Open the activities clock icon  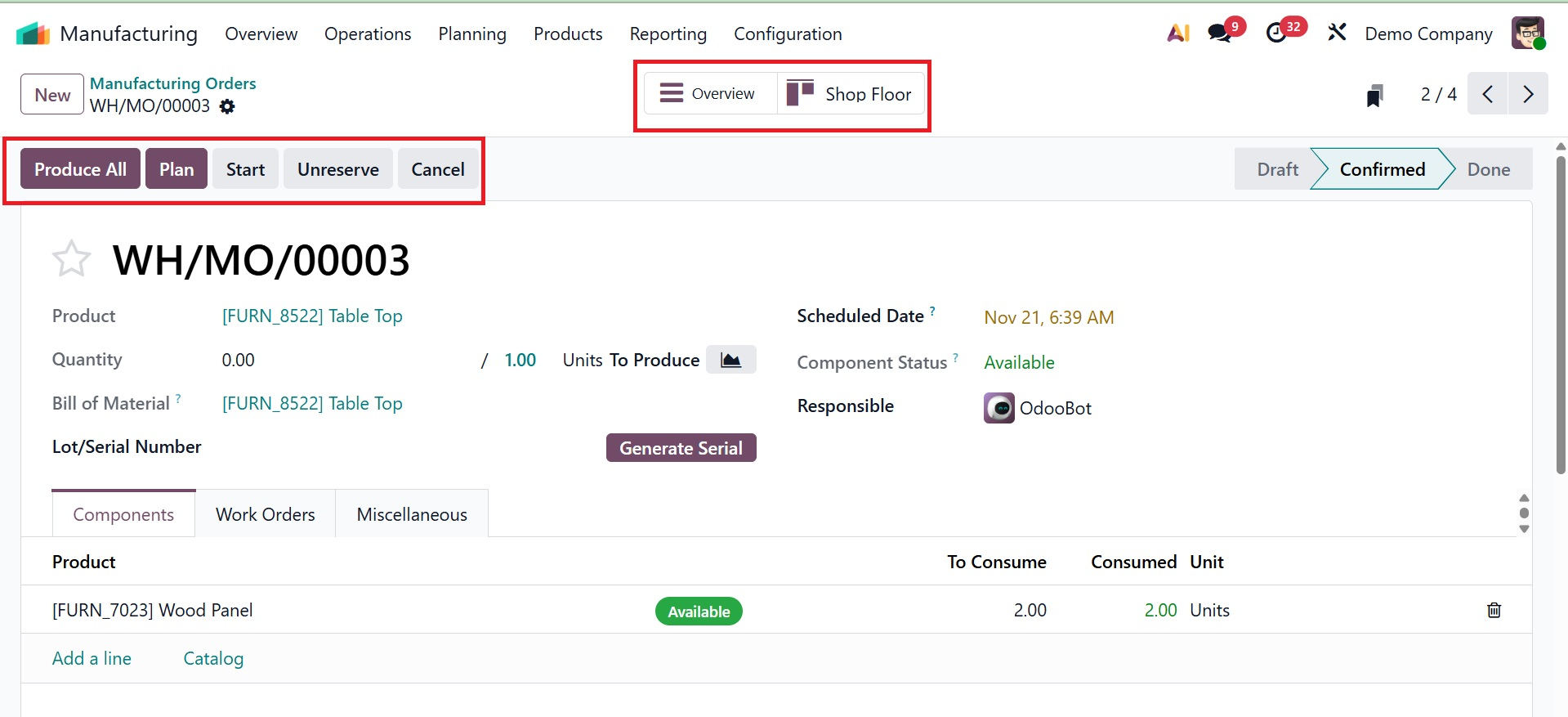pos(1276,34)
